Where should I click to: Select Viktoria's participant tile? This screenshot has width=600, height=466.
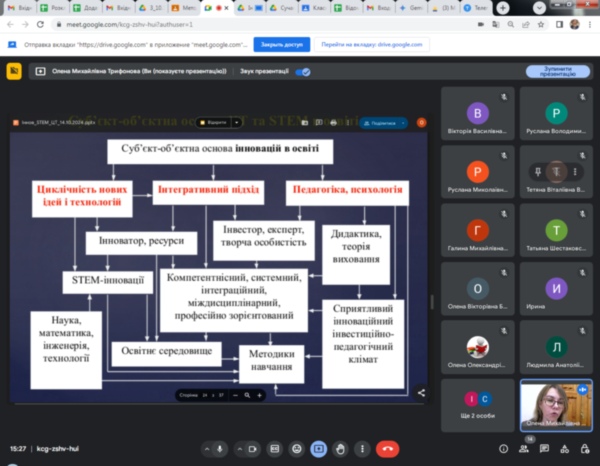(x=479, y=115)
